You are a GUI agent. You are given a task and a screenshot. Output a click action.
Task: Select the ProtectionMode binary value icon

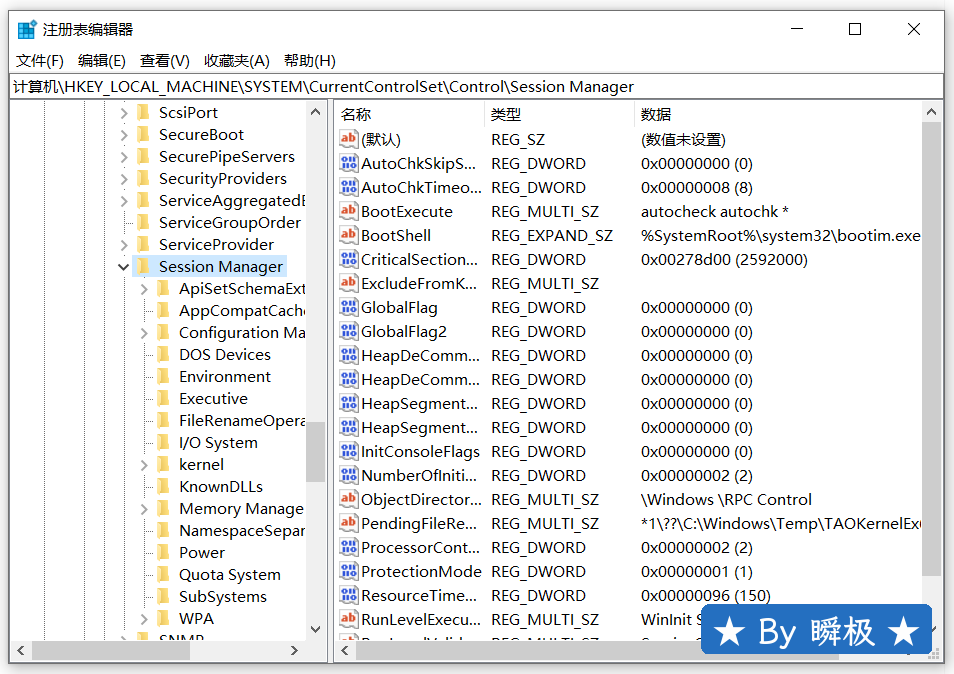[x=348, y=572]
